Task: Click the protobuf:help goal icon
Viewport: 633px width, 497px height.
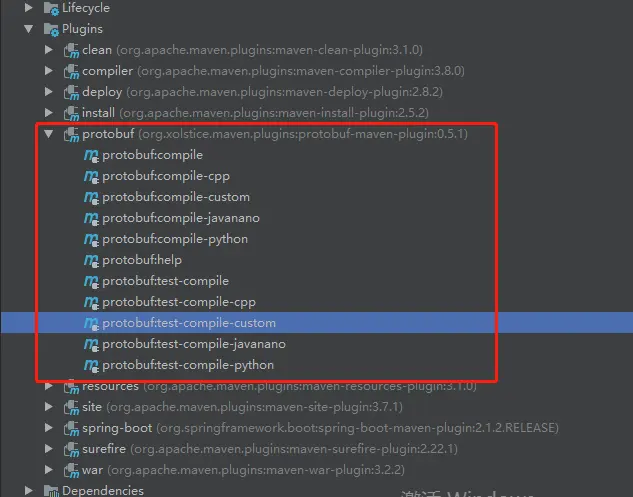Action: [91, 260]
